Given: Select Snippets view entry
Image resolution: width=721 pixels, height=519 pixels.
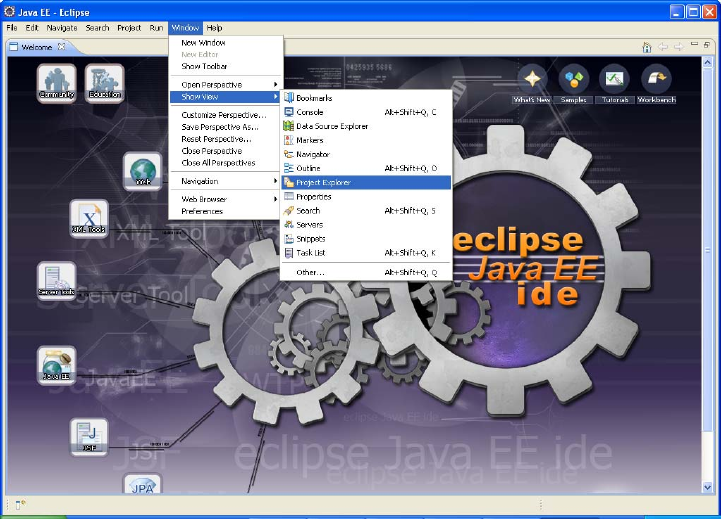Looking at the screenshot, I should click(x=366, y=239).
